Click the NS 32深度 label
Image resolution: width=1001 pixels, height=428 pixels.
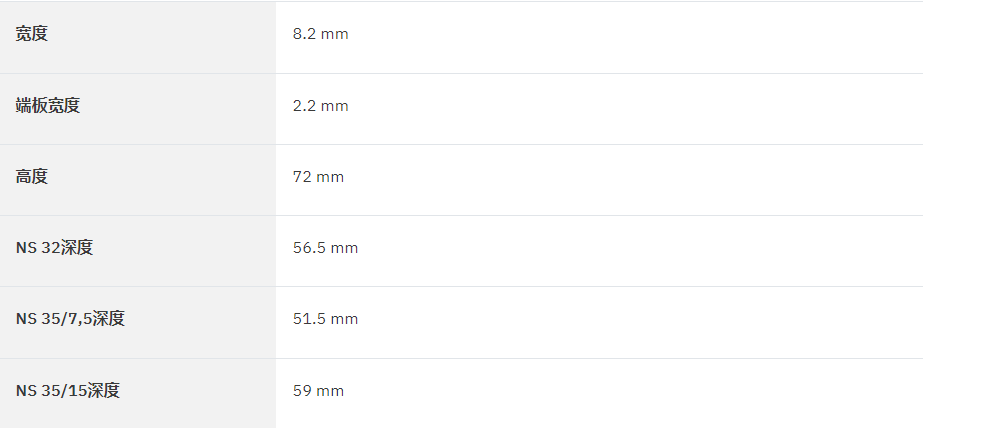(54, 247)
